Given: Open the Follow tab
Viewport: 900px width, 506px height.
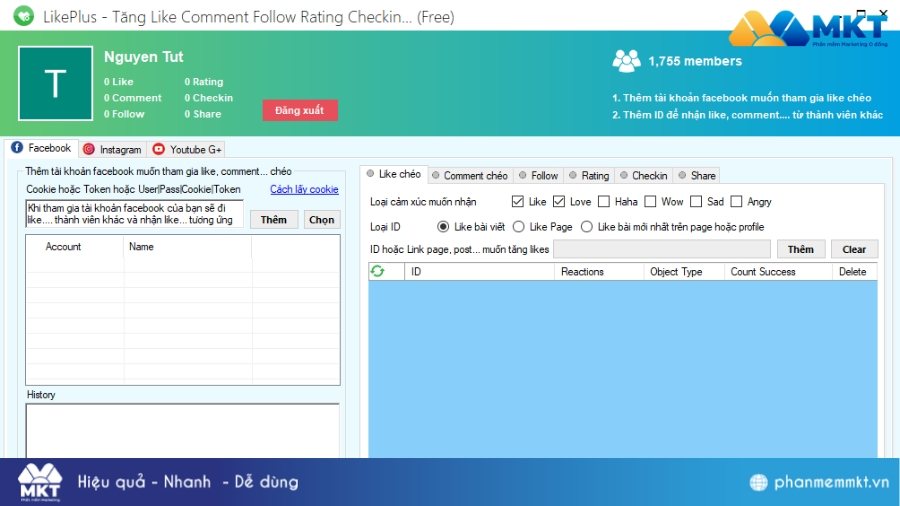Looking at the screenshot, I should [x=538, y=176].
